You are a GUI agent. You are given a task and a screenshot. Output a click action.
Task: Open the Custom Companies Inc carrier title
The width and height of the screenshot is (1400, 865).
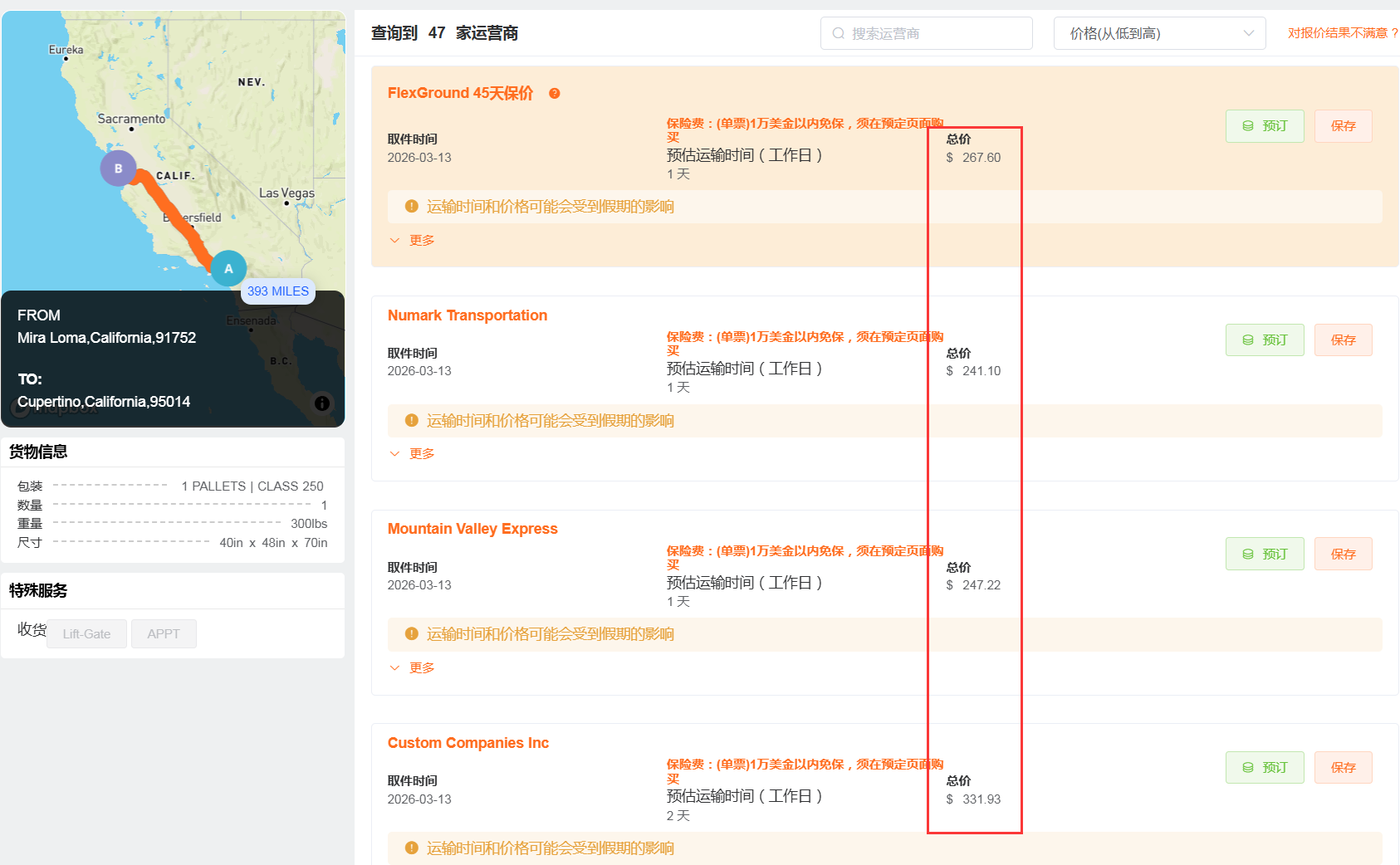467,743
